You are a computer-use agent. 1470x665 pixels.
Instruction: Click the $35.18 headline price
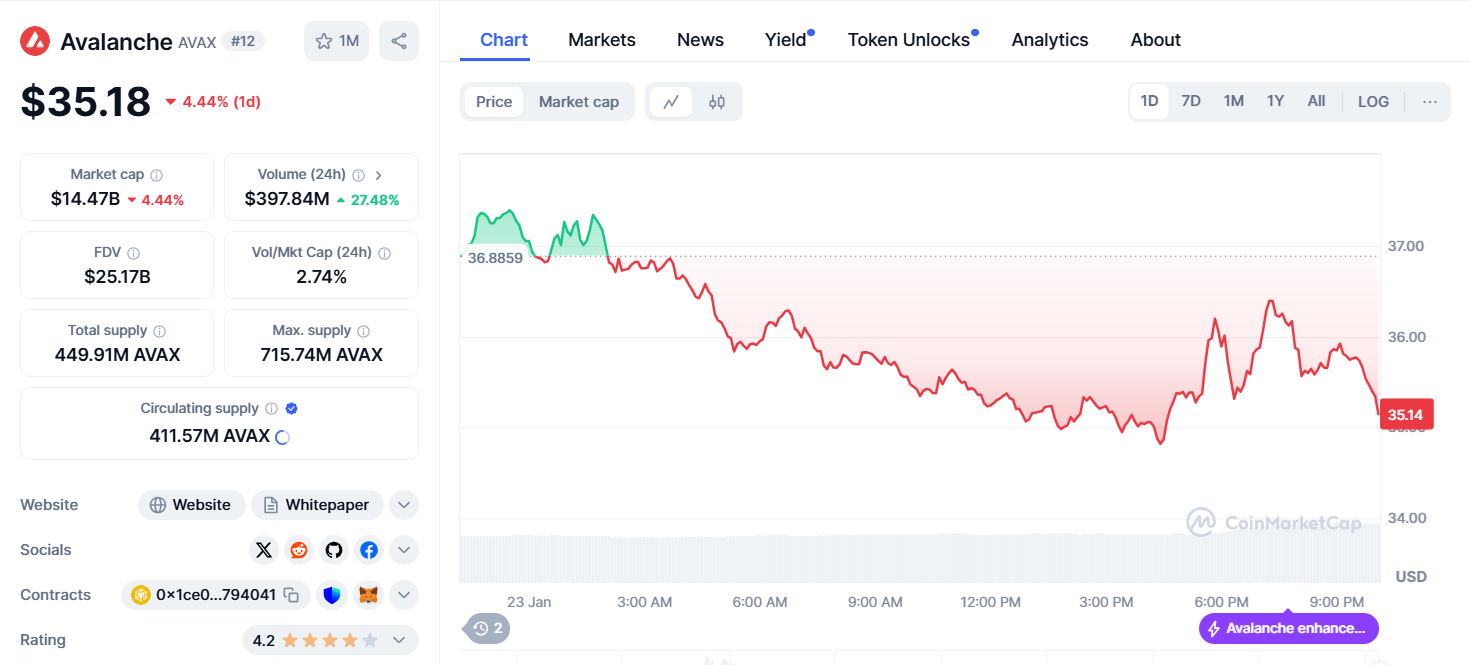coord(86,102)
